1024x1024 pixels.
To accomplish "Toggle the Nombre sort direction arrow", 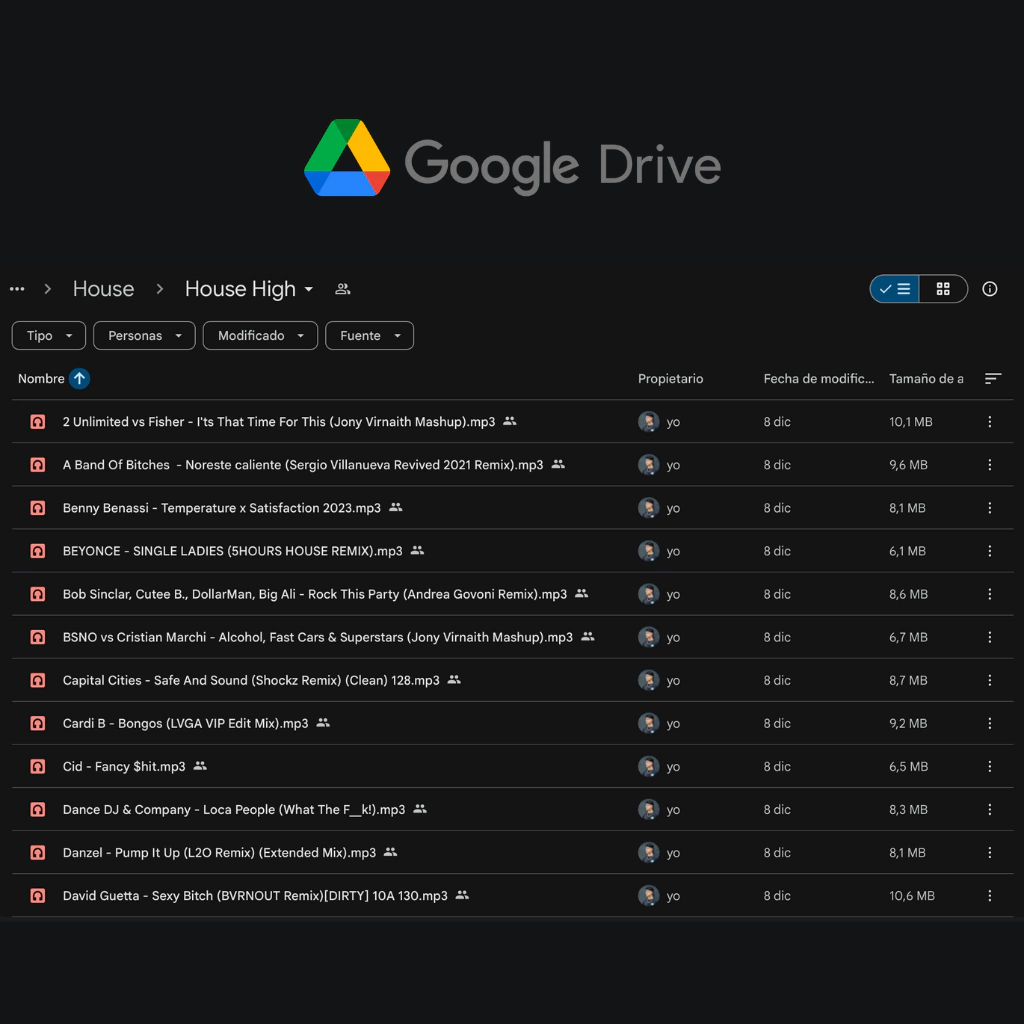I will click(80, 379).
